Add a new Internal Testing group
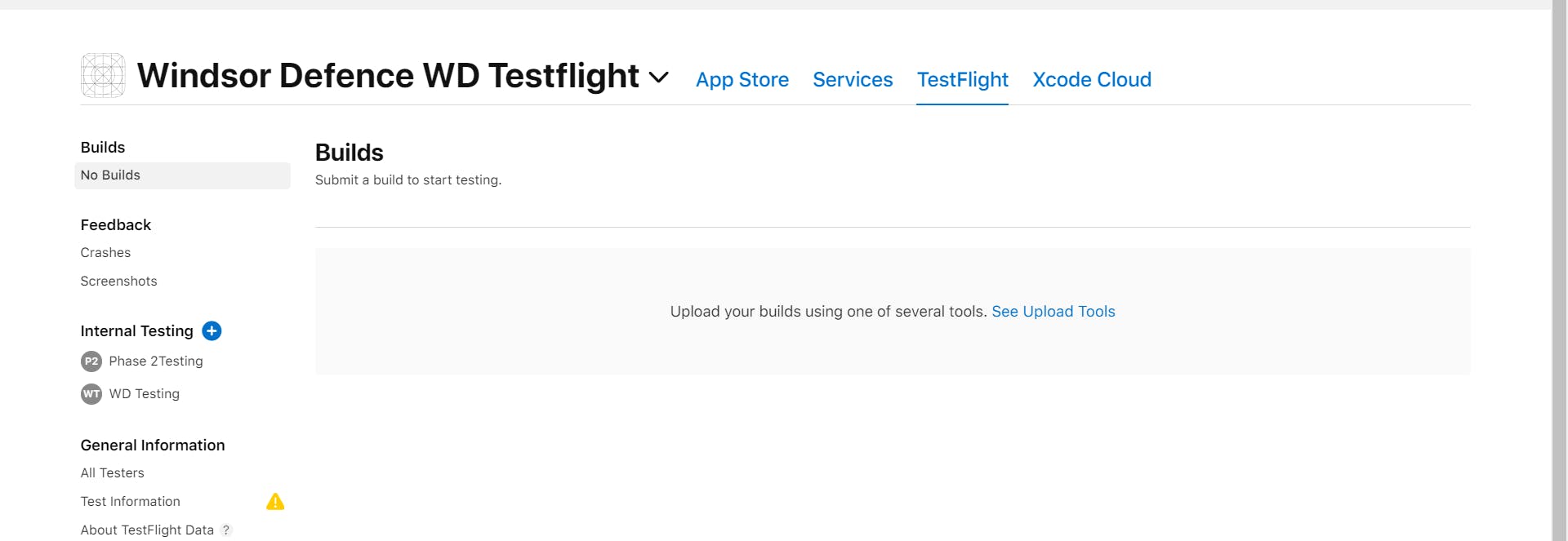Viewport: 1568px width, 541px height. [x=212, y=330]
